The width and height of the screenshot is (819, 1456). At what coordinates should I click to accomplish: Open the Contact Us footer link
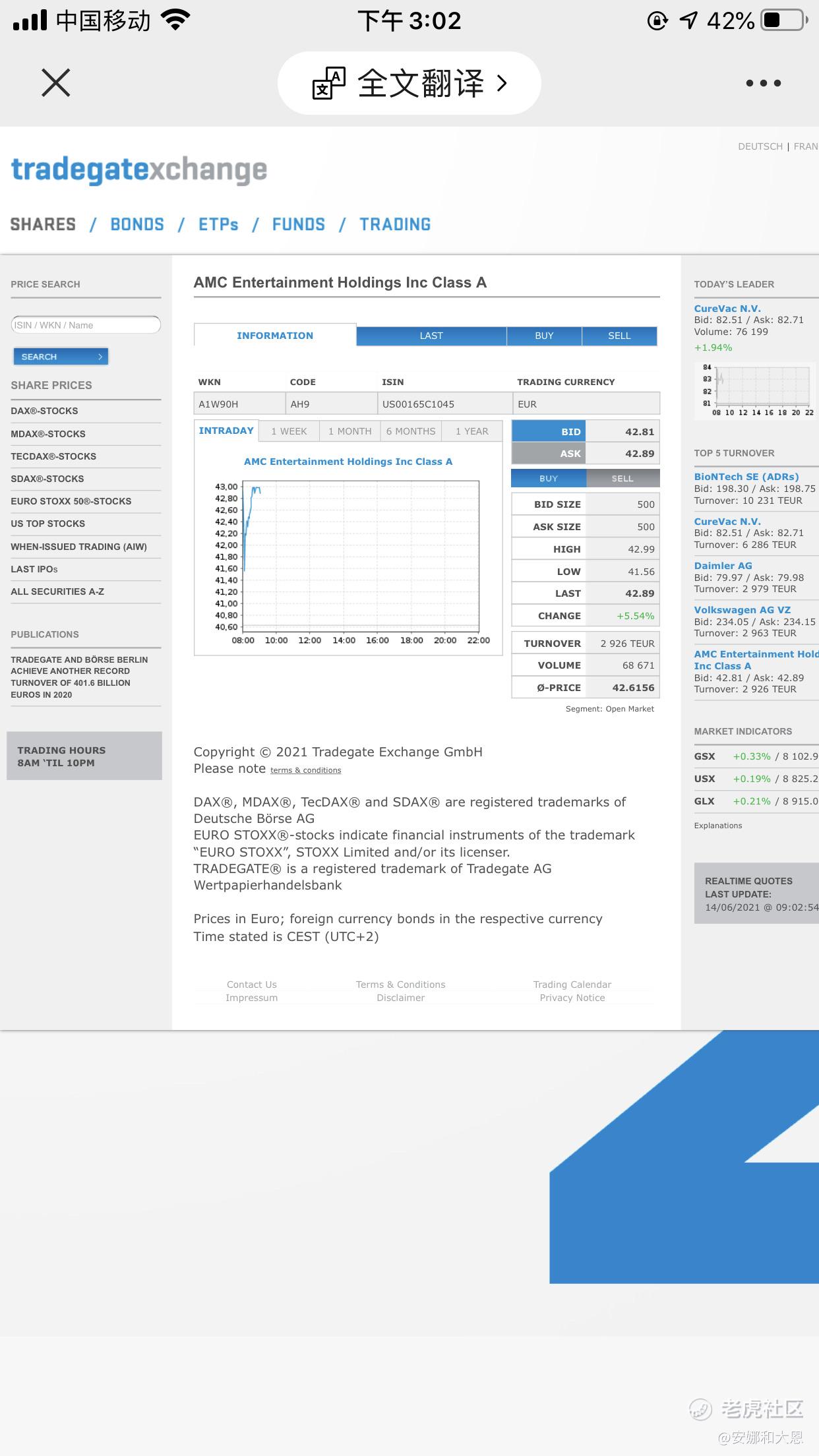click(x=252, y=985)
